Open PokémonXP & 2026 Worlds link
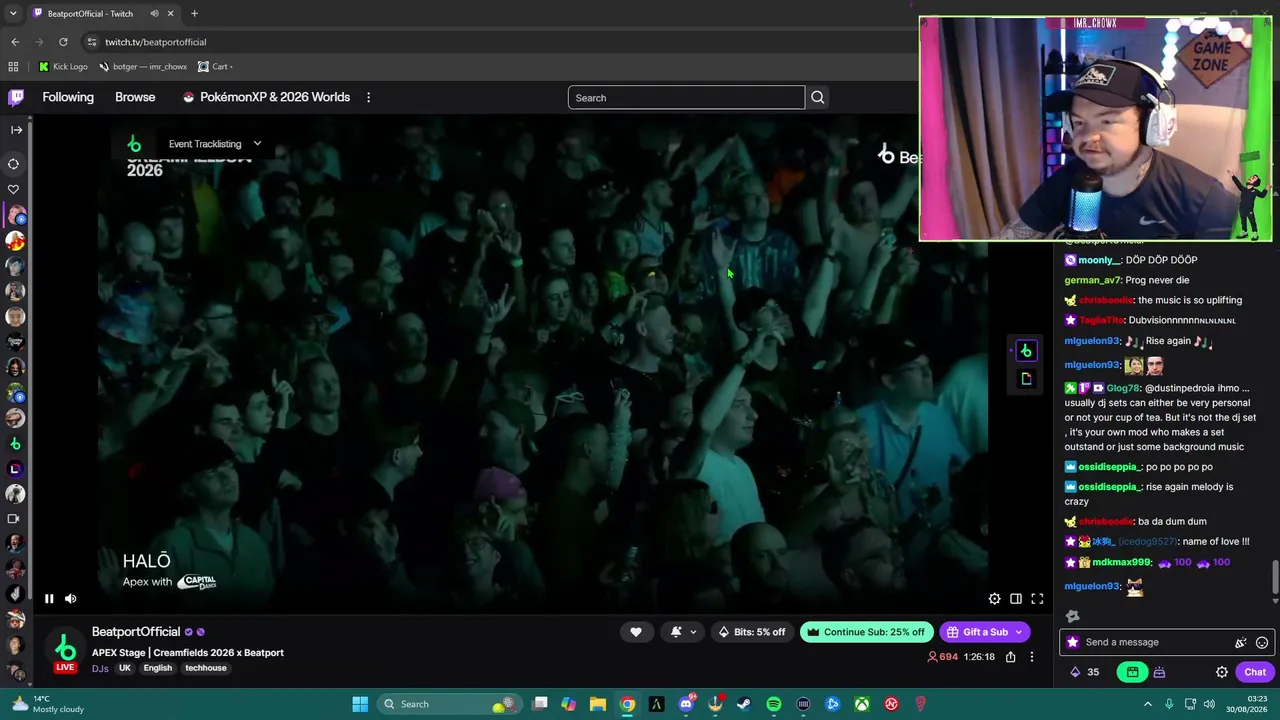The width and height of the screenshot is (1280, 720). (266, 97)
